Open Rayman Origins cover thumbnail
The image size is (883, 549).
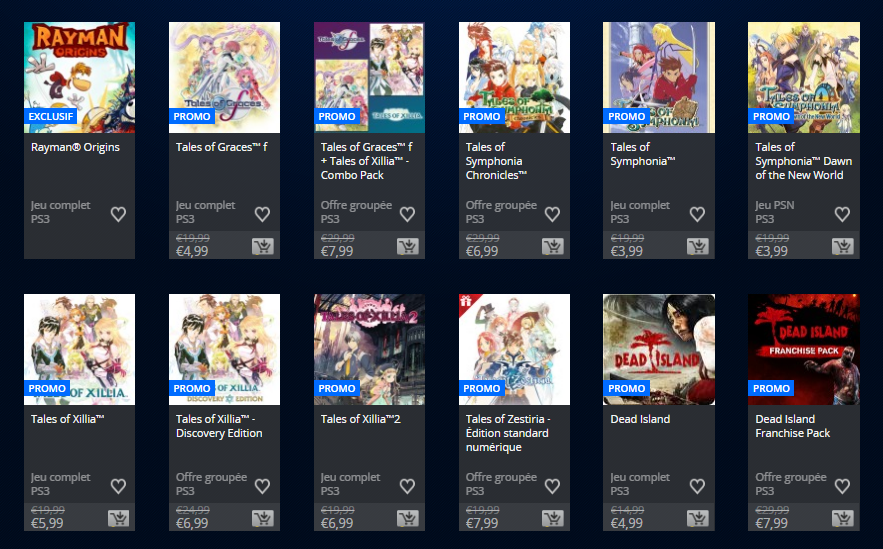point(79,78)
